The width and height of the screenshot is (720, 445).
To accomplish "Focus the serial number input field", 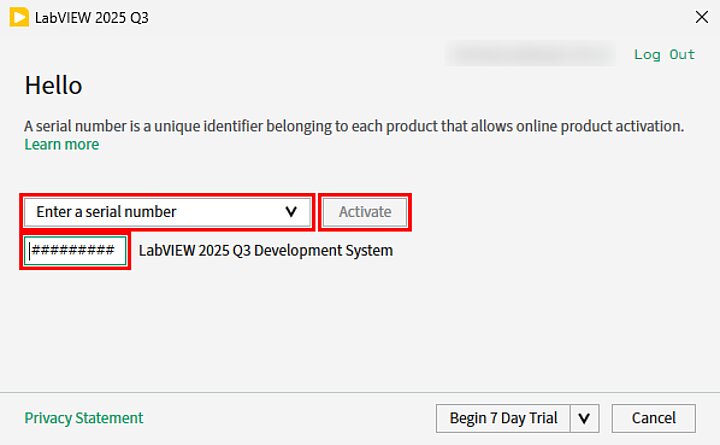I will click(x=76, y=251).
